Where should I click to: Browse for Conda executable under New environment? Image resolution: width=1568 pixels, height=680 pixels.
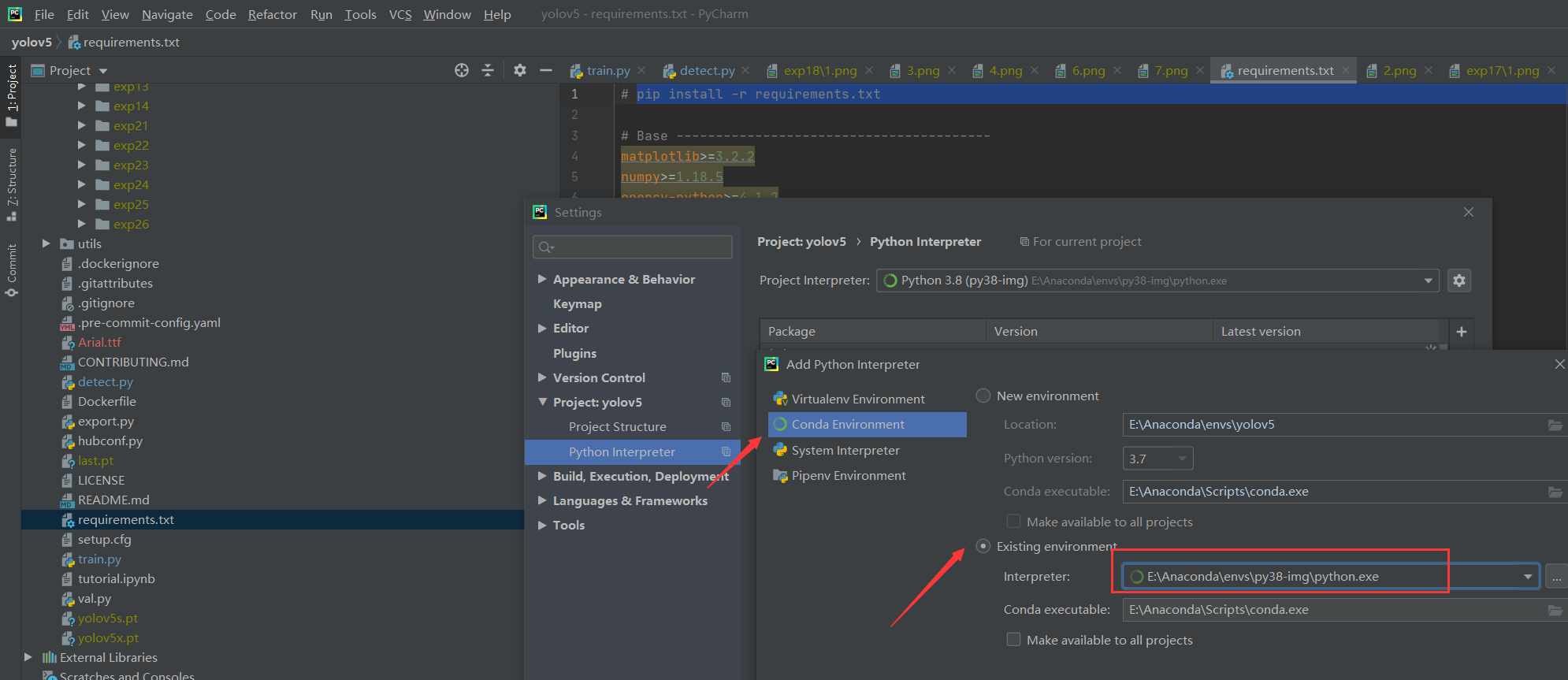click(1555, 492)
